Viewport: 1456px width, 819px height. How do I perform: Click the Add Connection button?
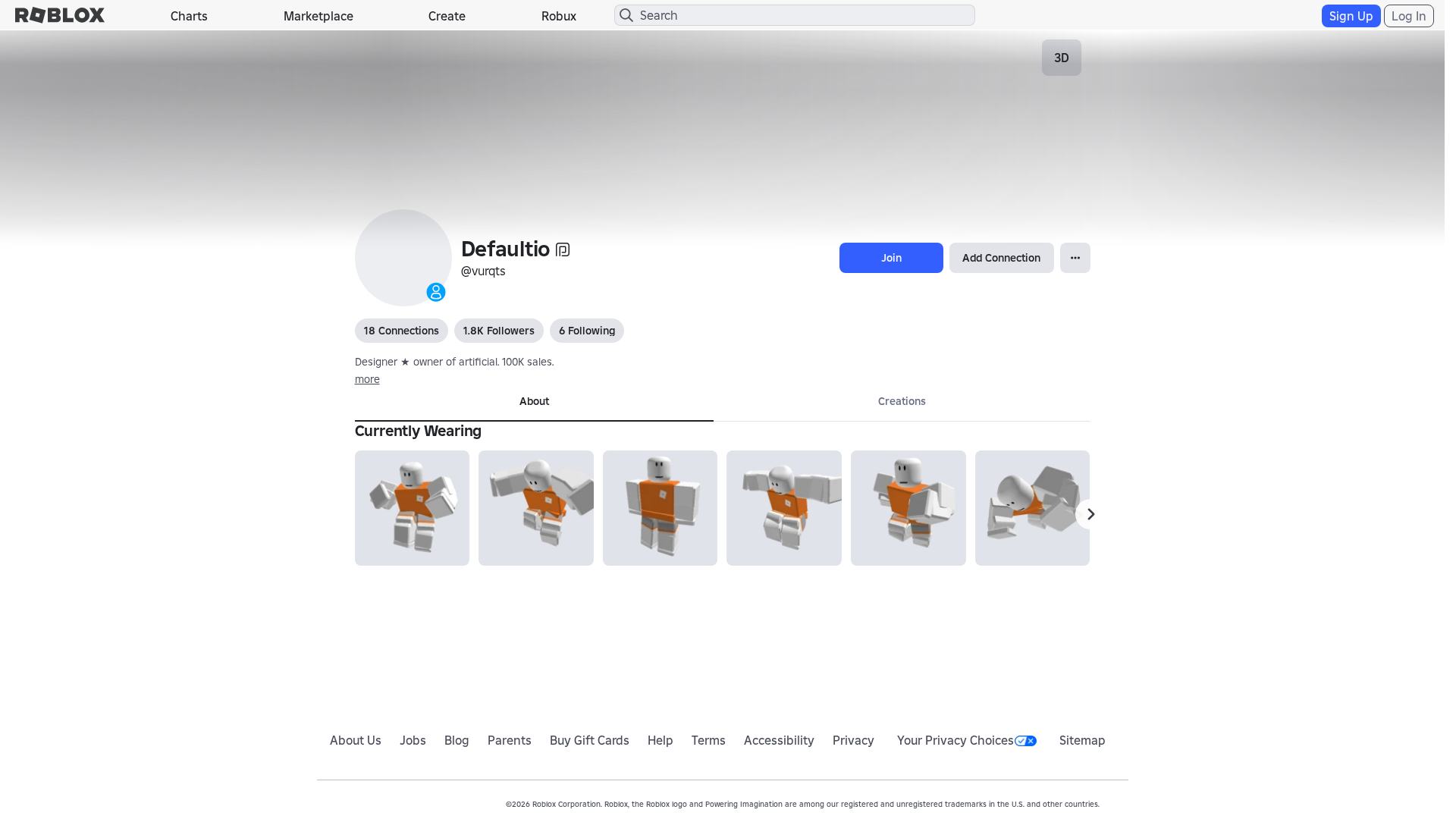(1001, 258)
